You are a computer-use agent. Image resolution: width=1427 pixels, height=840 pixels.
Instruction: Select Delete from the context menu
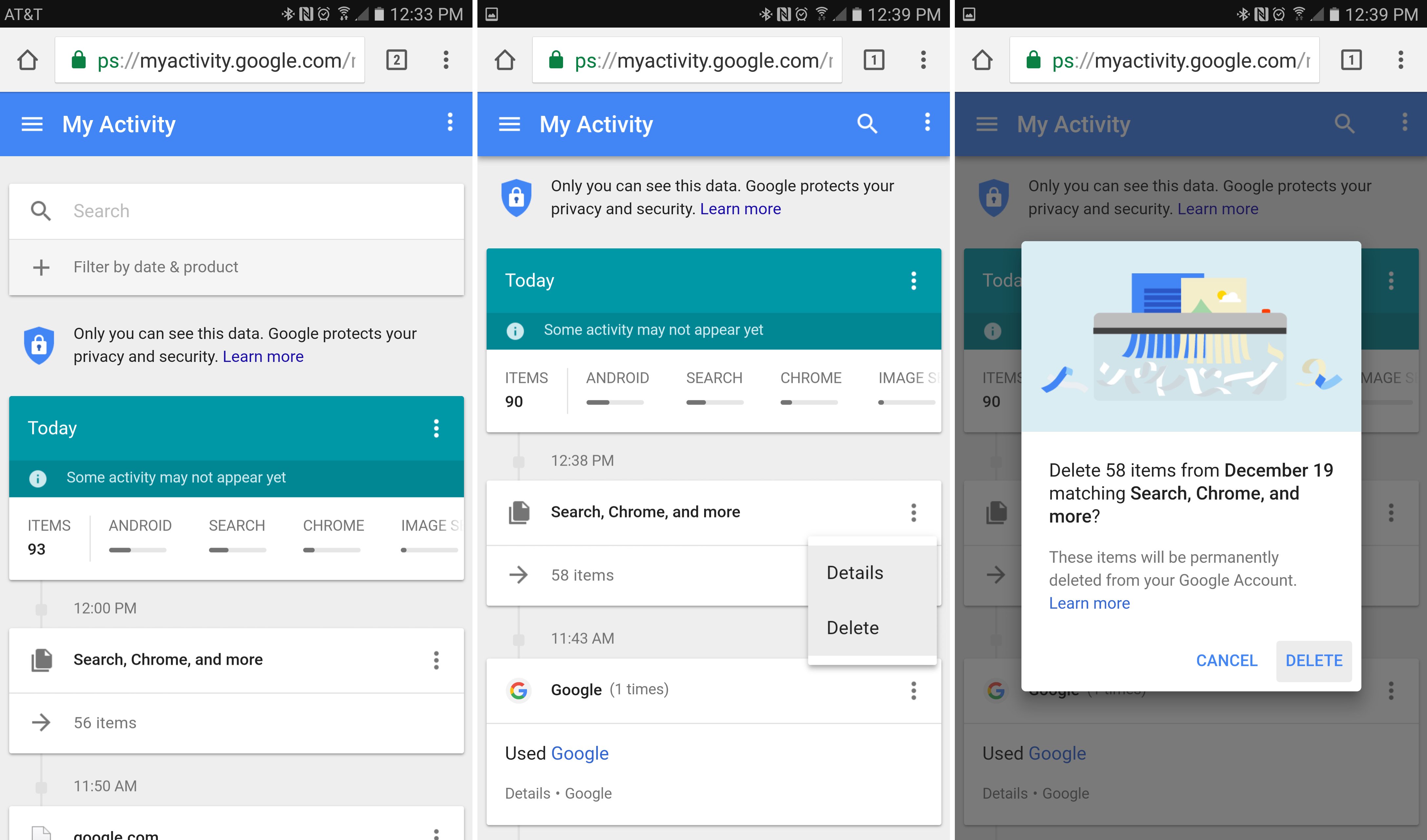click(852, 627)
